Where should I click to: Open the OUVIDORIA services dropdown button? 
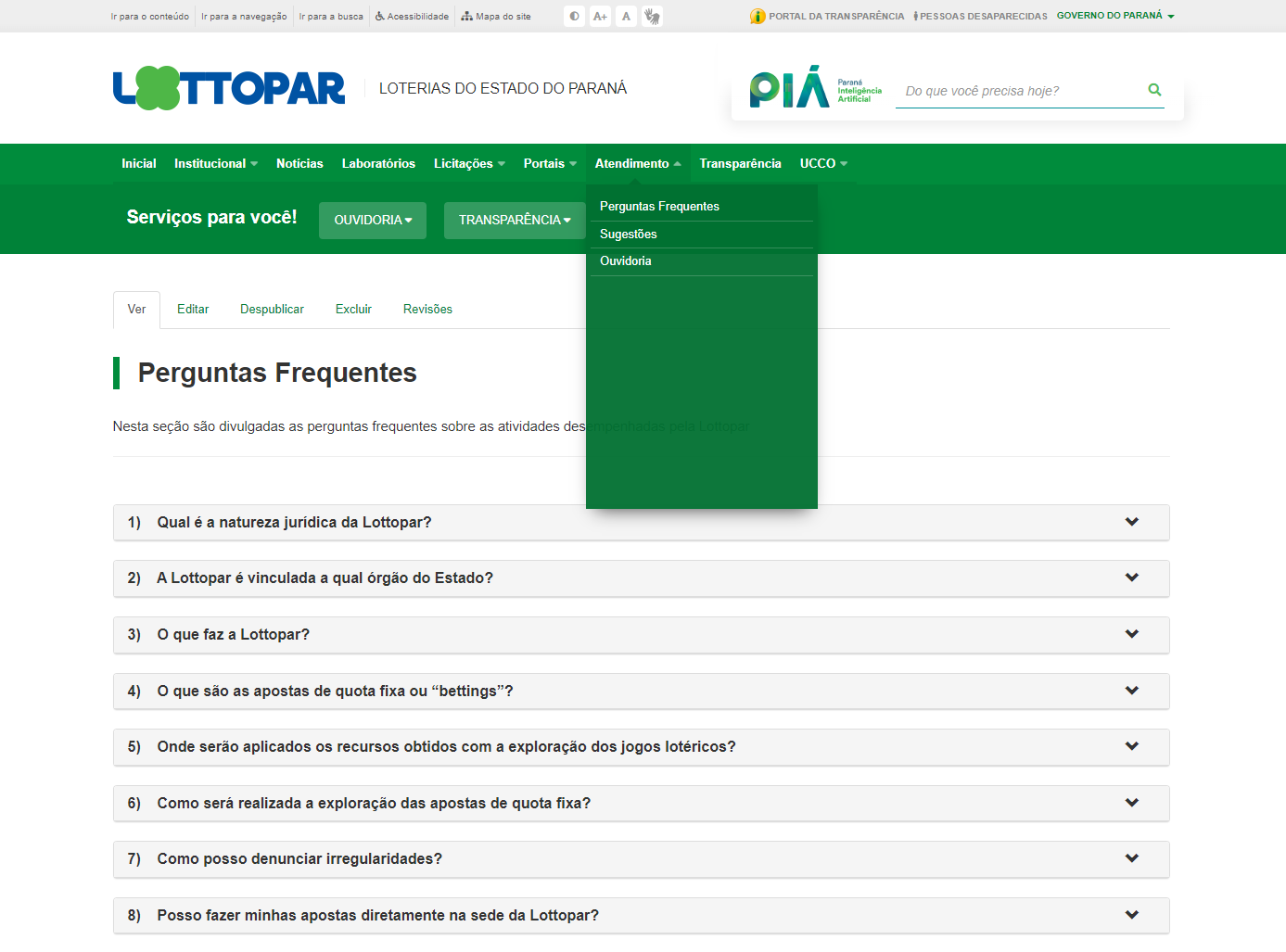[373, 221]
